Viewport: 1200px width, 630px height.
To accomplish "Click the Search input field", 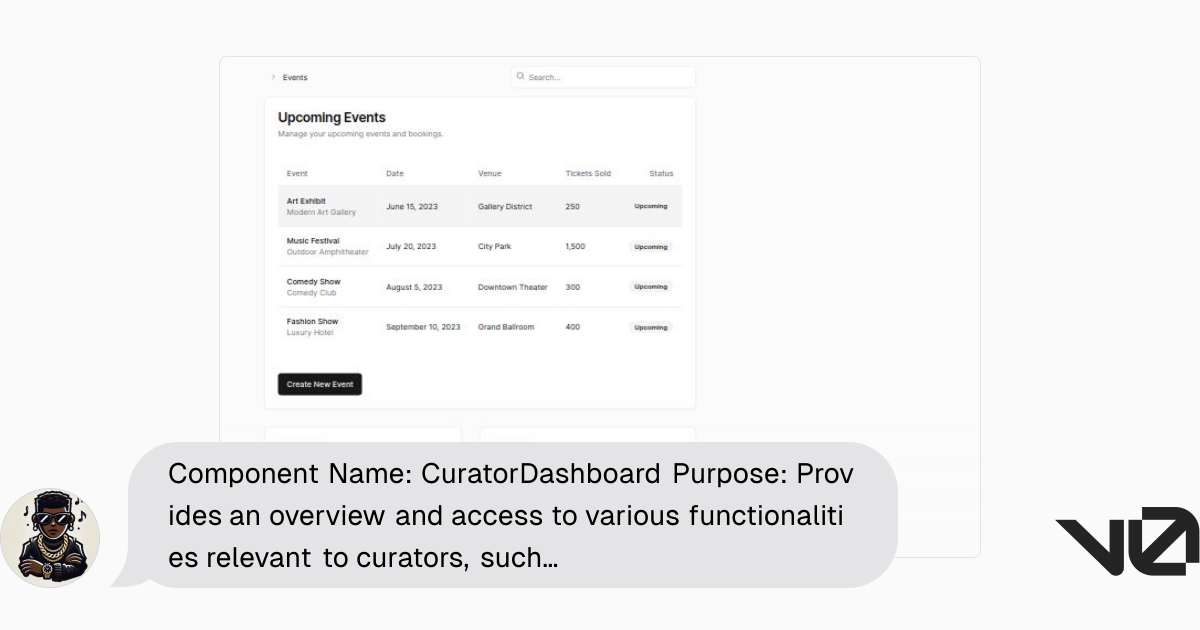I will [x=603, y=77].
